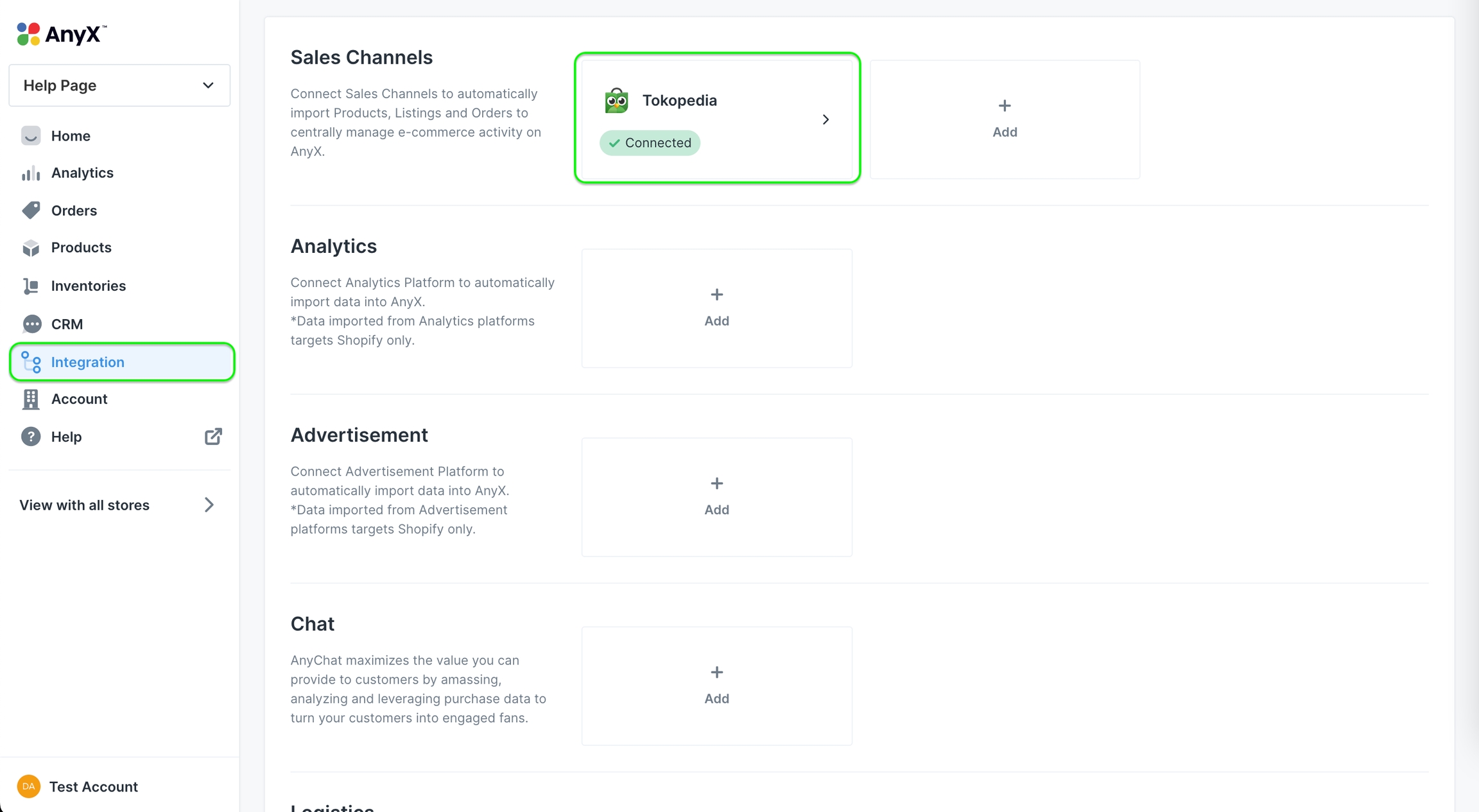This screenshot has width=1479, height=812.
Task: Click the Home smiley icon
Action: (31, 135)
